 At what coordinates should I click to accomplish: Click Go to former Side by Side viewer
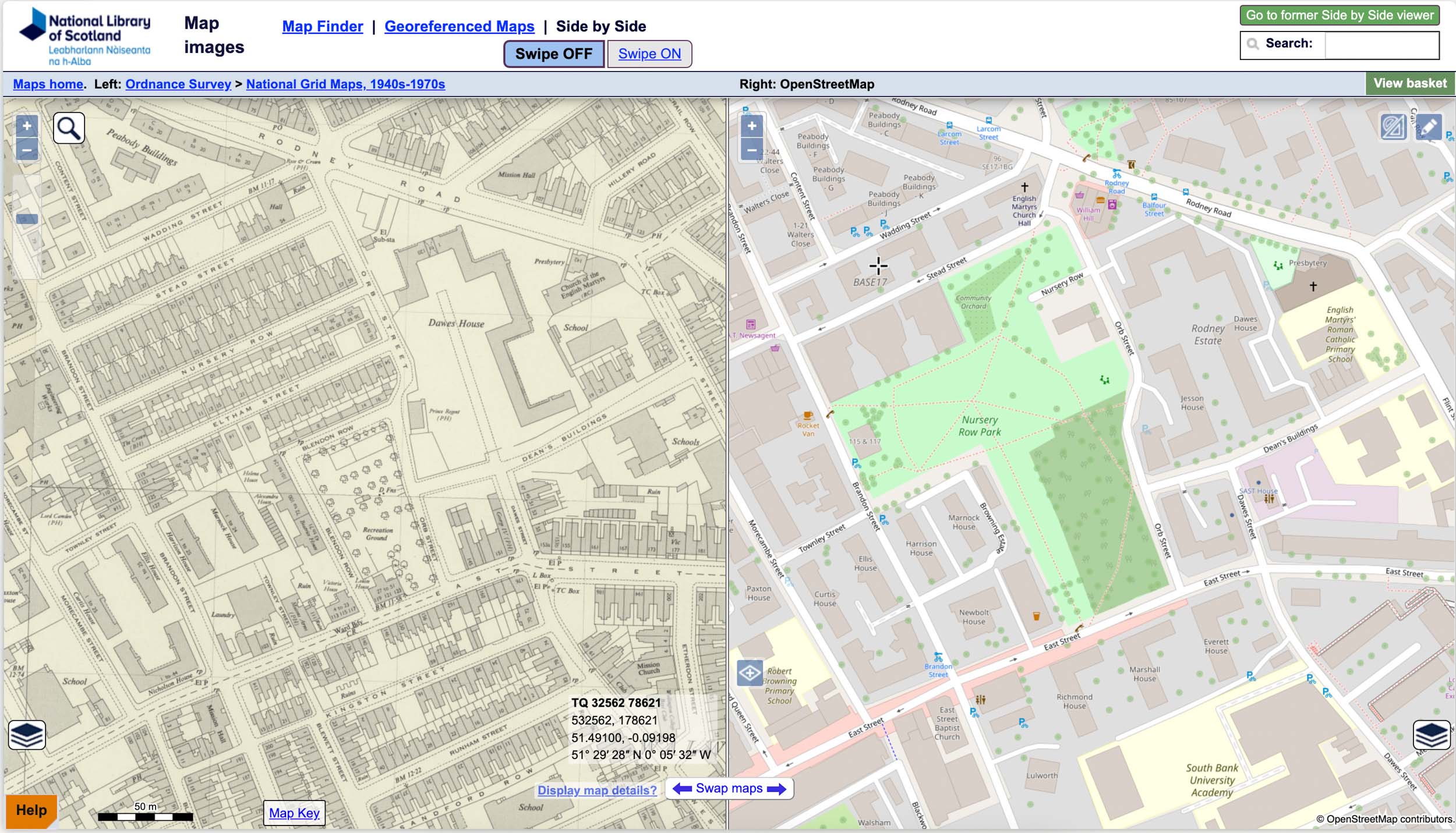1340,15
